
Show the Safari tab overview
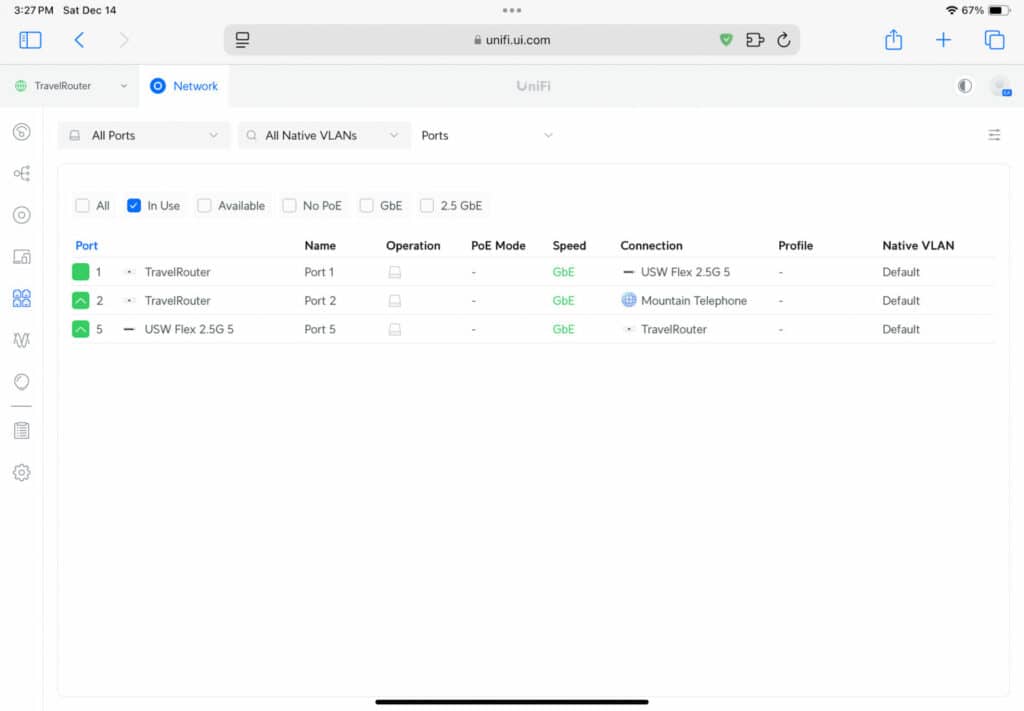pos(994,40)
